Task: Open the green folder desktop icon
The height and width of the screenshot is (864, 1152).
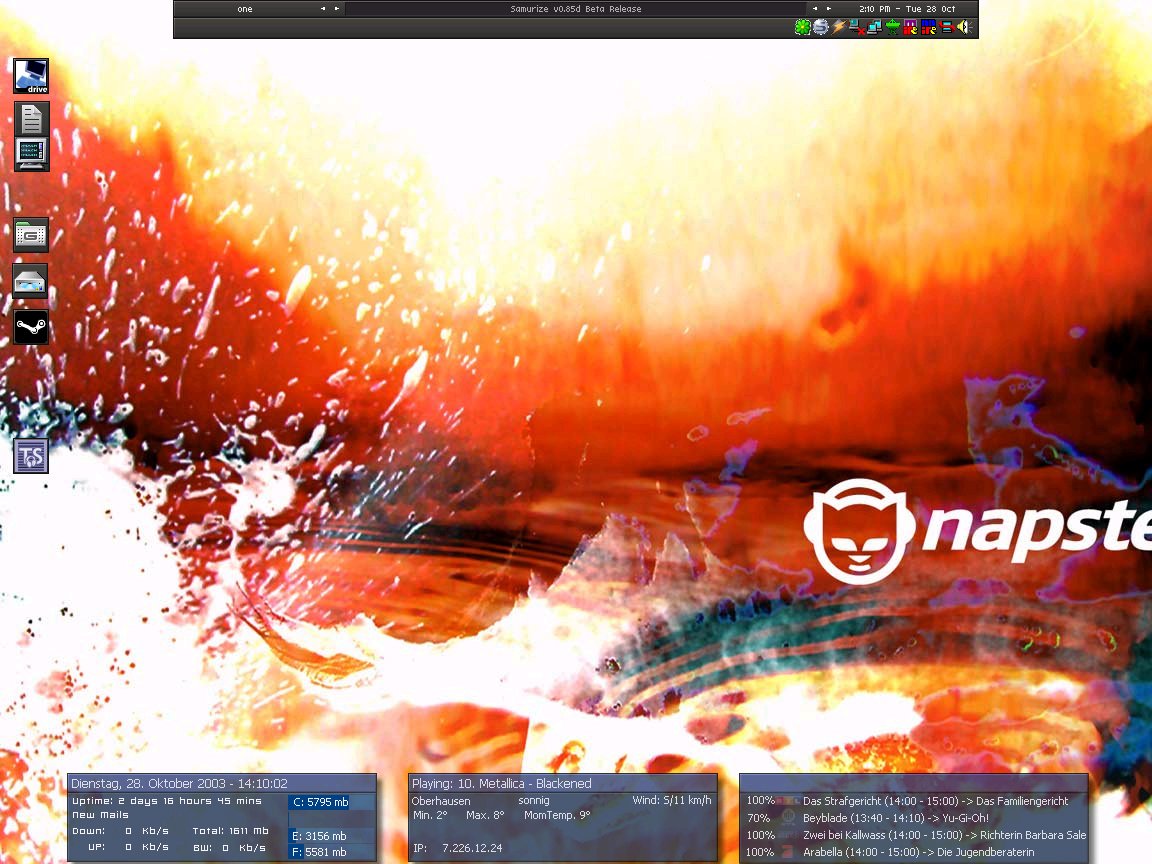Action: (x=31, y=235)
